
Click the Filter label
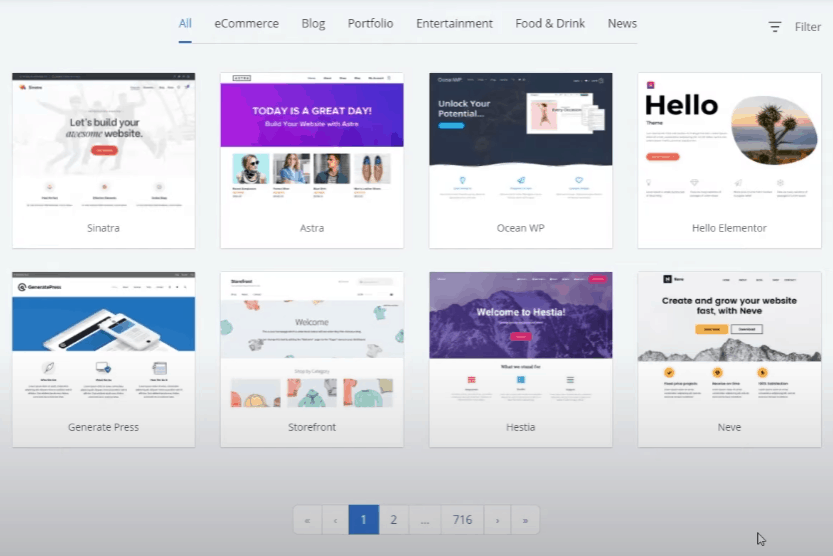tap(808, 27)
